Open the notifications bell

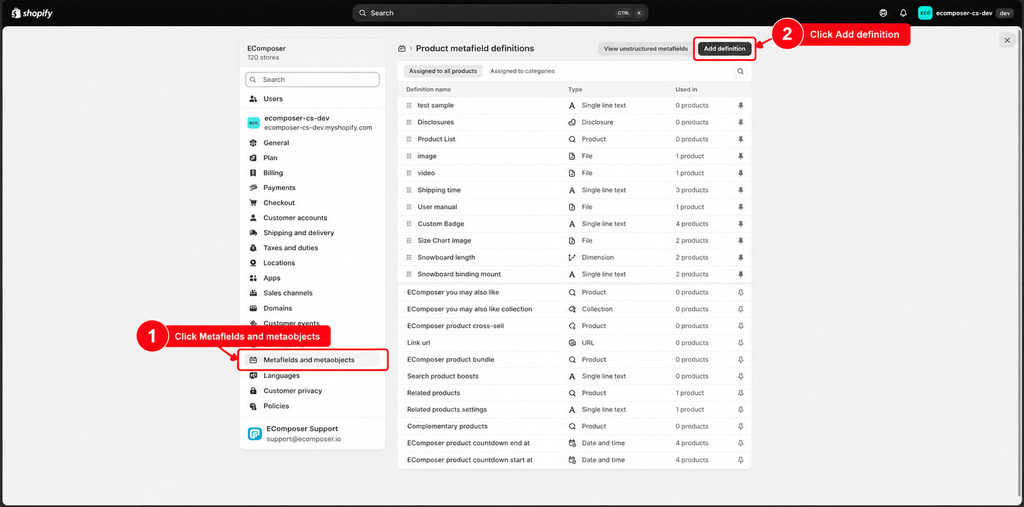[x=903, y=13]
